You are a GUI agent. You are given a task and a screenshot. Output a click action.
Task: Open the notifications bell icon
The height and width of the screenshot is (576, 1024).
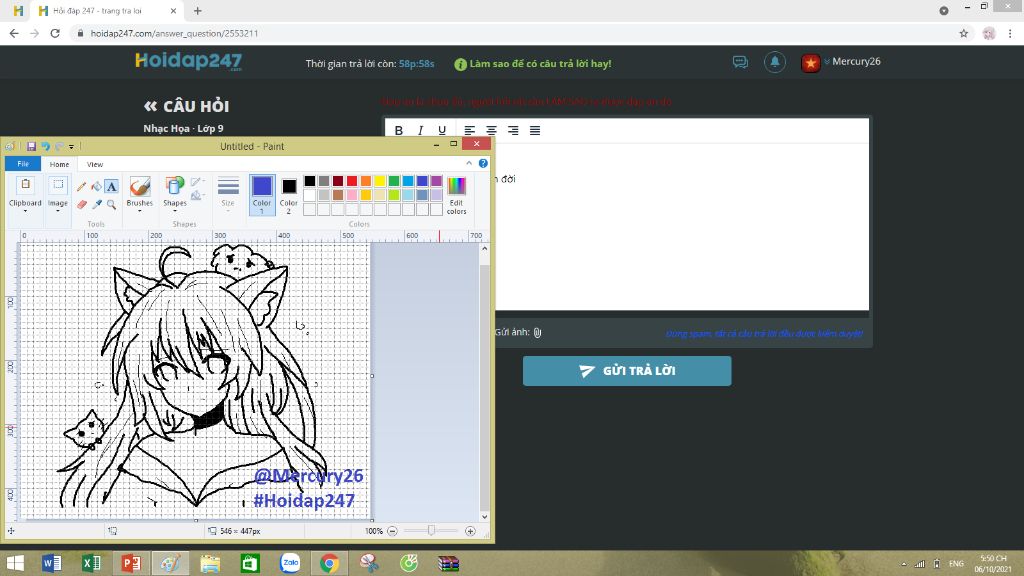coord(775,62)
